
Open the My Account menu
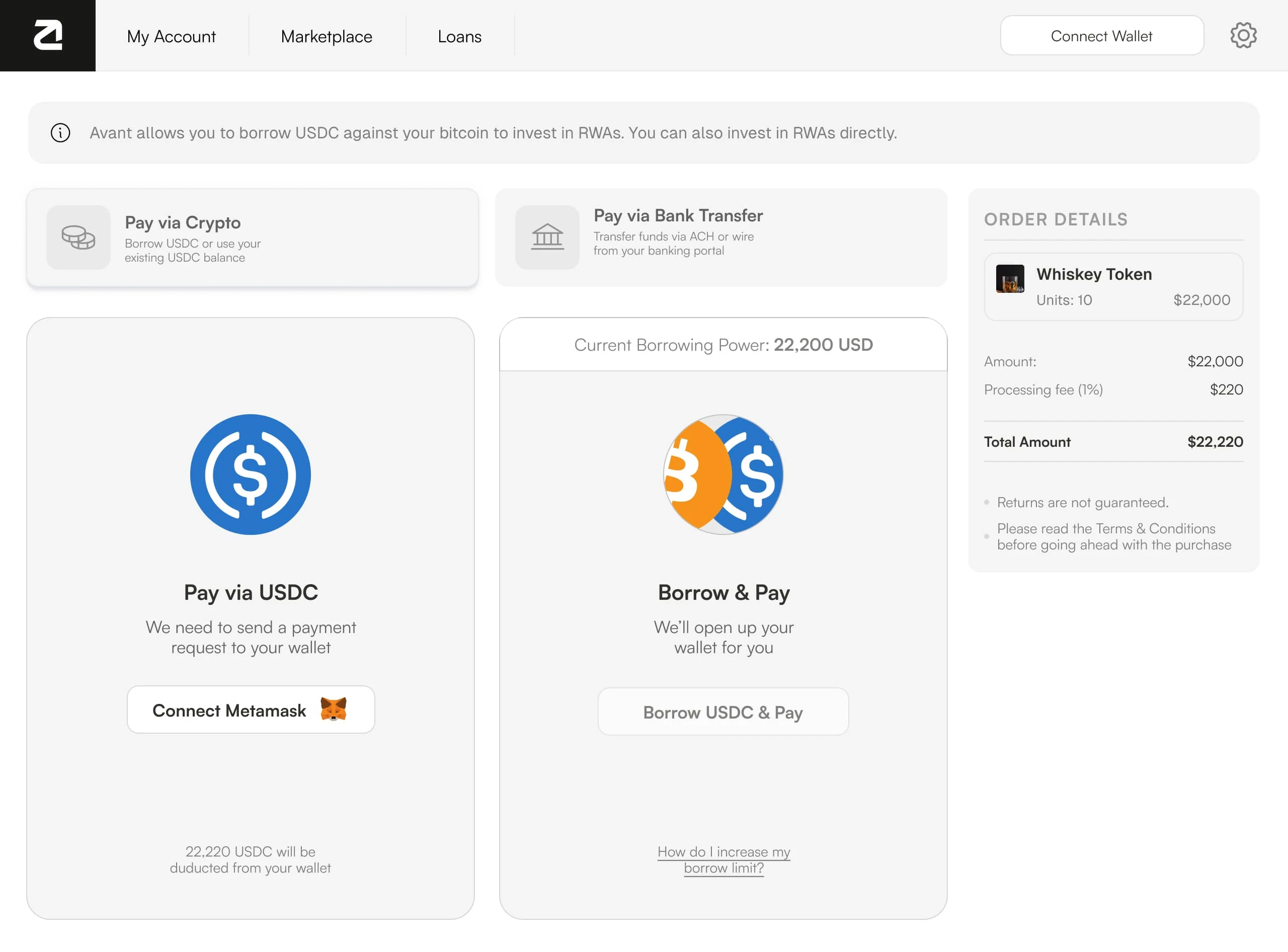[171, 36]
